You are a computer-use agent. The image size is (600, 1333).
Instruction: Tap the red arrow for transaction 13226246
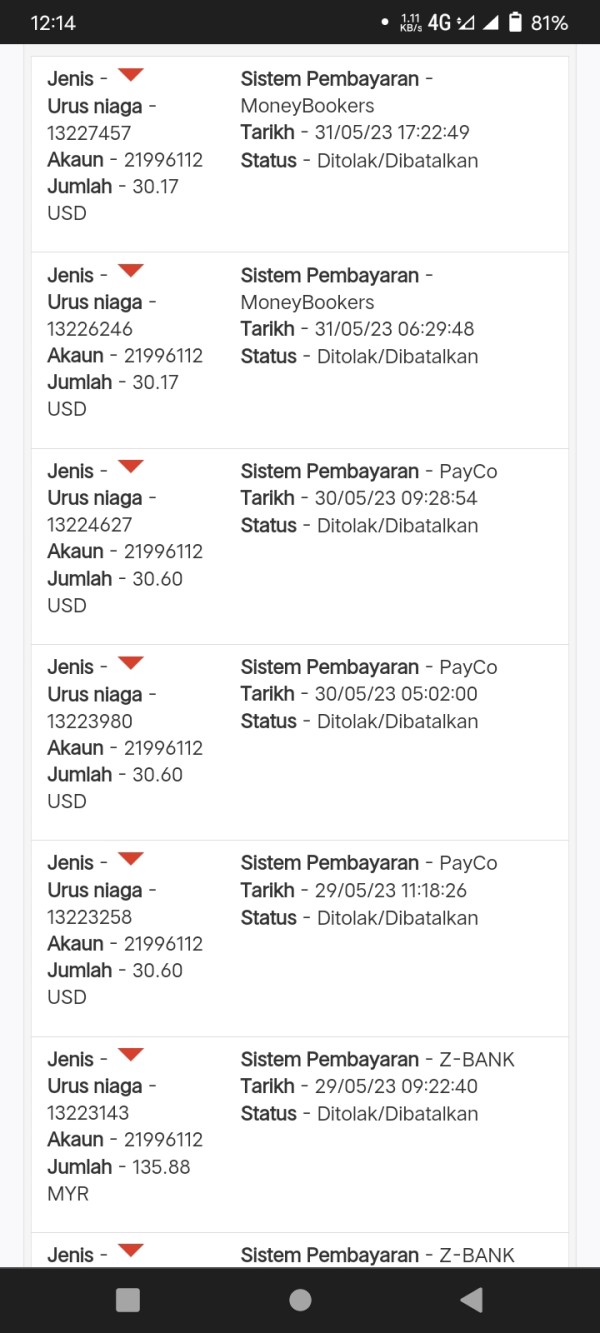point(130,271)
